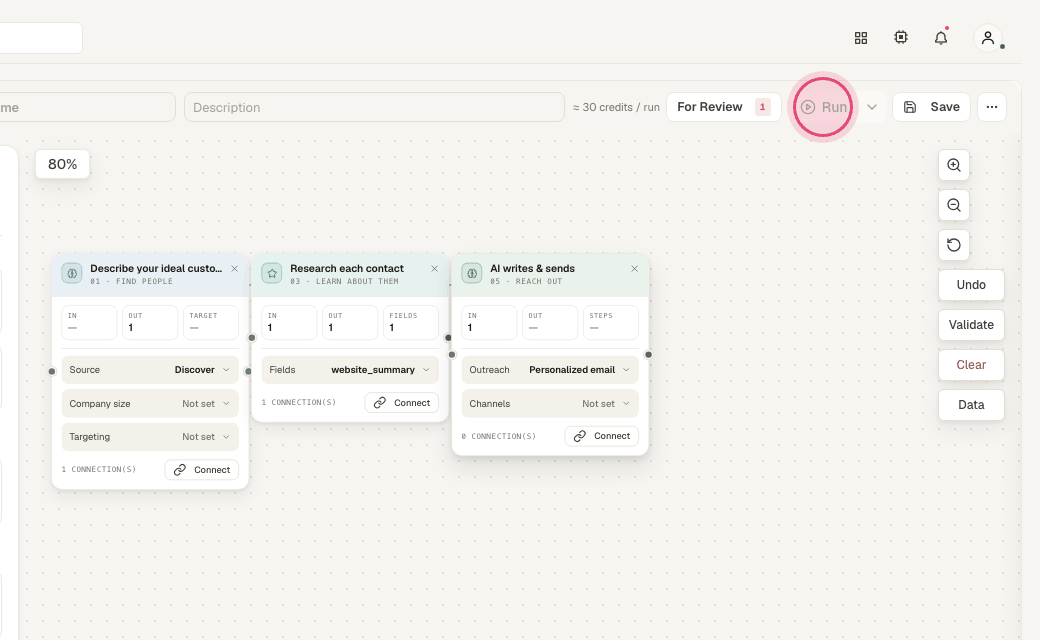Click the zoom out magnifier icon
Screen dimensions: 1040x640
pos(954,205)
